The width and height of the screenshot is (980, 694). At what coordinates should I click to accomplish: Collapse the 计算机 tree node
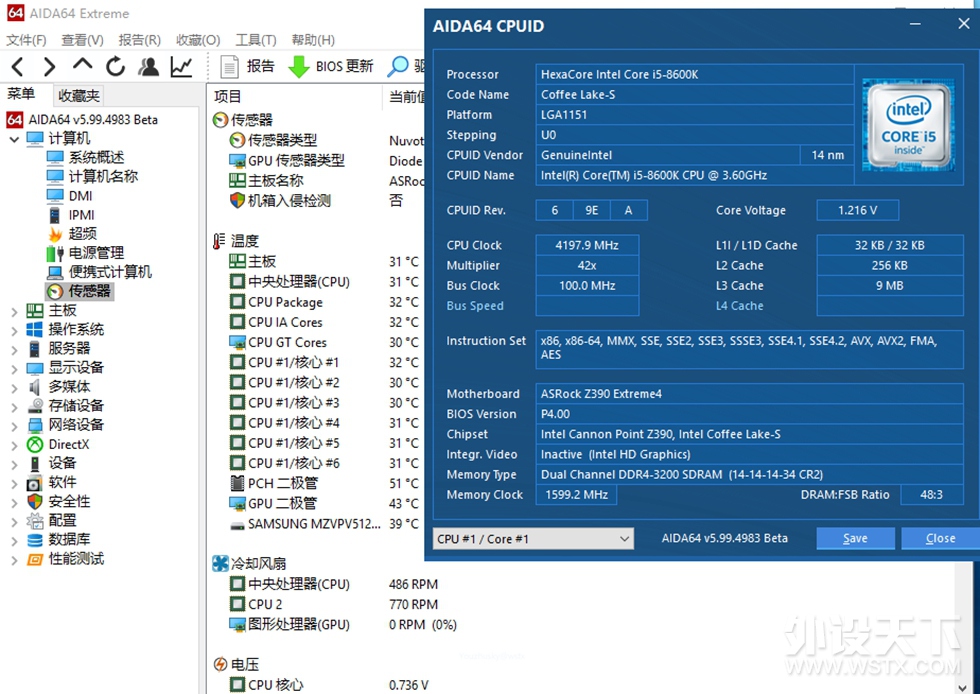[14, 139]
